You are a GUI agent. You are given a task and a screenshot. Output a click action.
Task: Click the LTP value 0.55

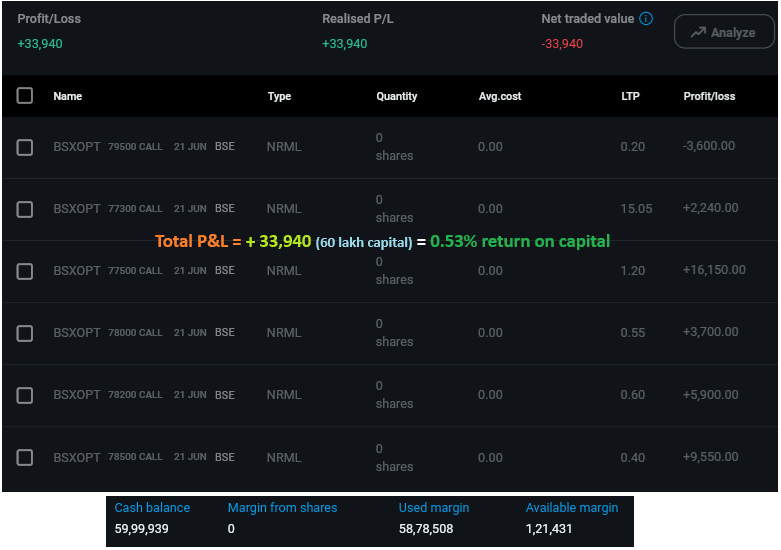point(633,332)
